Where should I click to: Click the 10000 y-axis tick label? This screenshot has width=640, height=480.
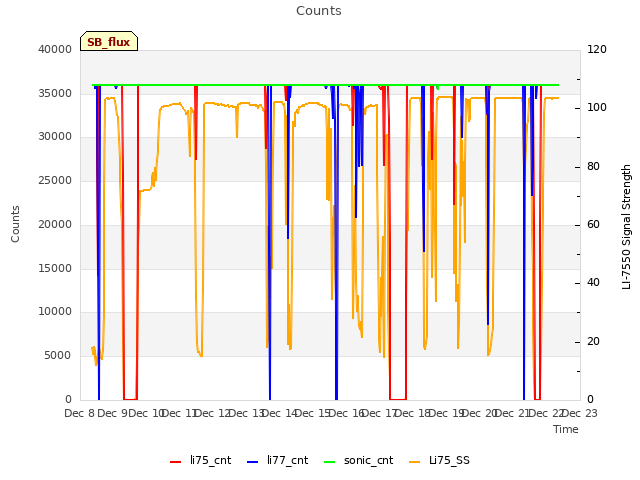(x=55, y=312)
